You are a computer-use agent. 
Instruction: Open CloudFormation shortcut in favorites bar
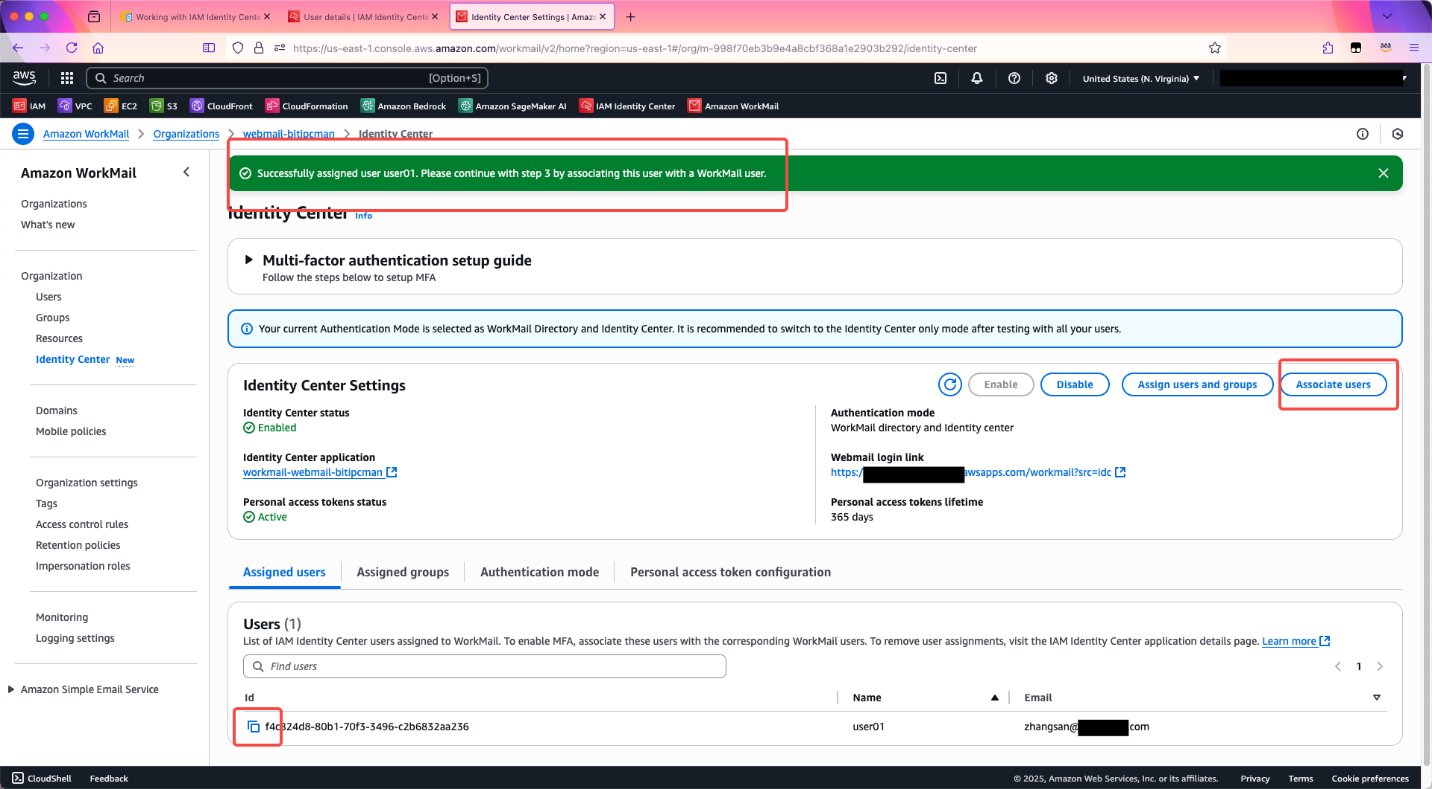tap(307, 106)
